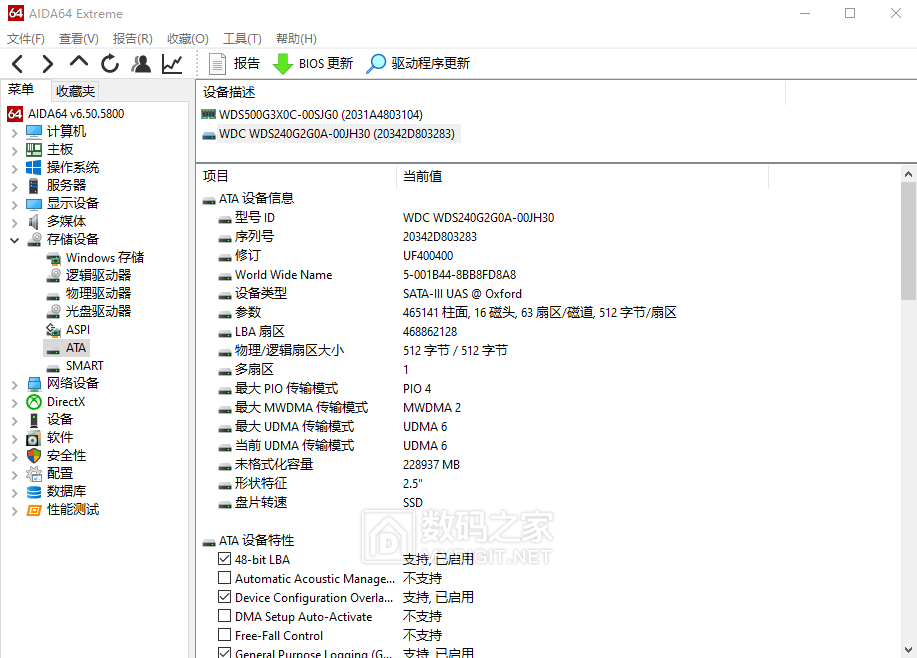Go up one level with the up arrow
The image size is (917, 658).
[x=78, y=62]
